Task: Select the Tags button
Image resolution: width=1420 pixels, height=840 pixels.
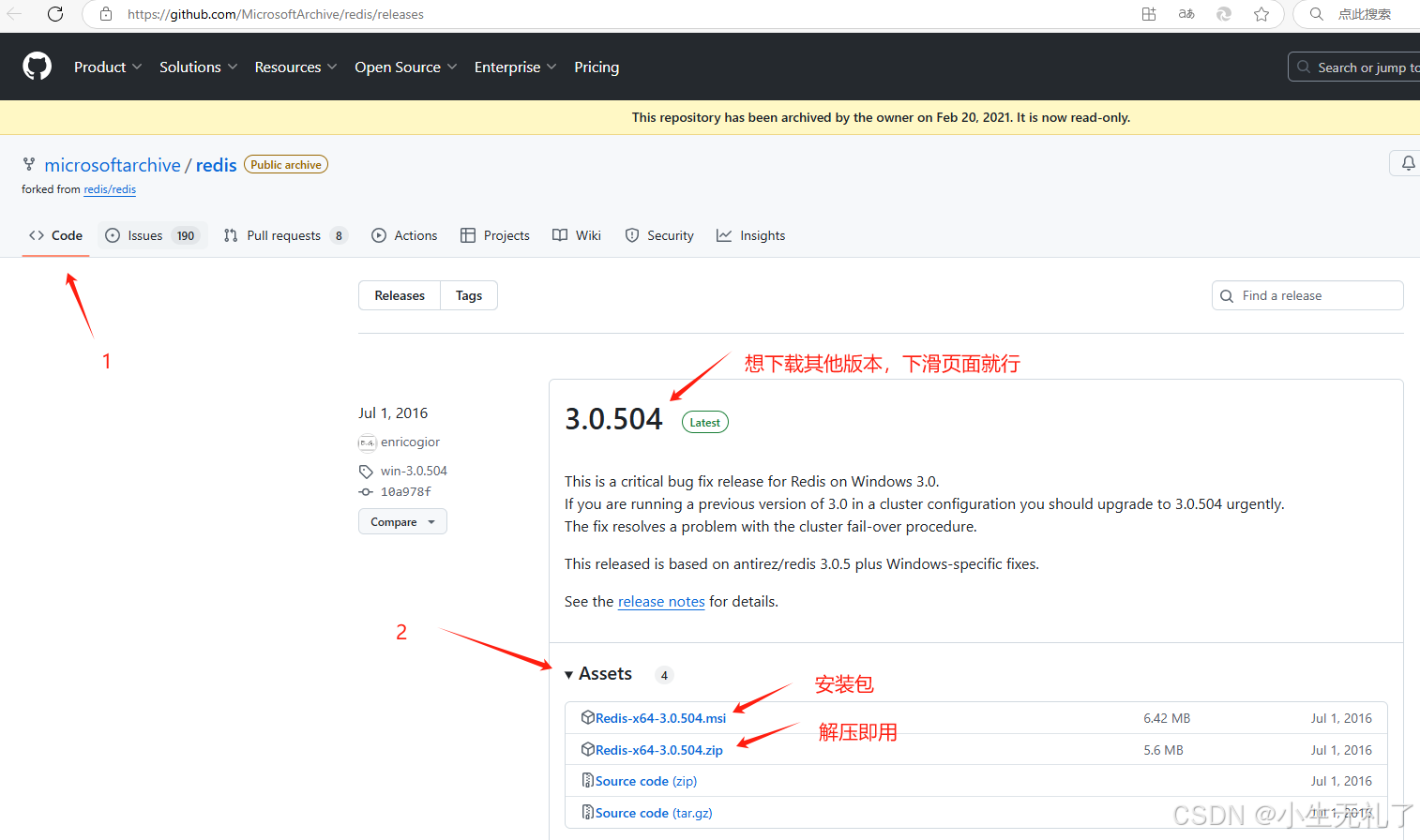Action: pos(469,295)
